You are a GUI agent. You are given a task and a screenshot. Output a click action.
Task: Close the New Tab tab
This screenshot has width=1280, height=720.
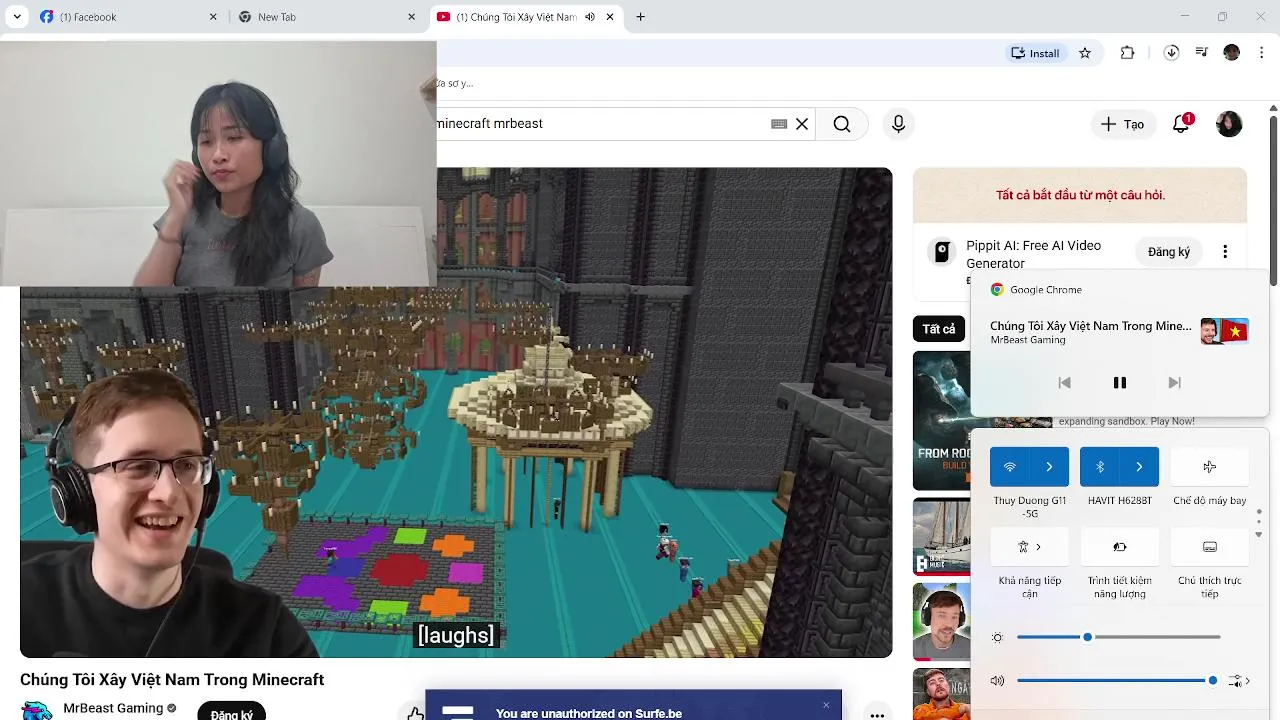(x=411, y=17)
